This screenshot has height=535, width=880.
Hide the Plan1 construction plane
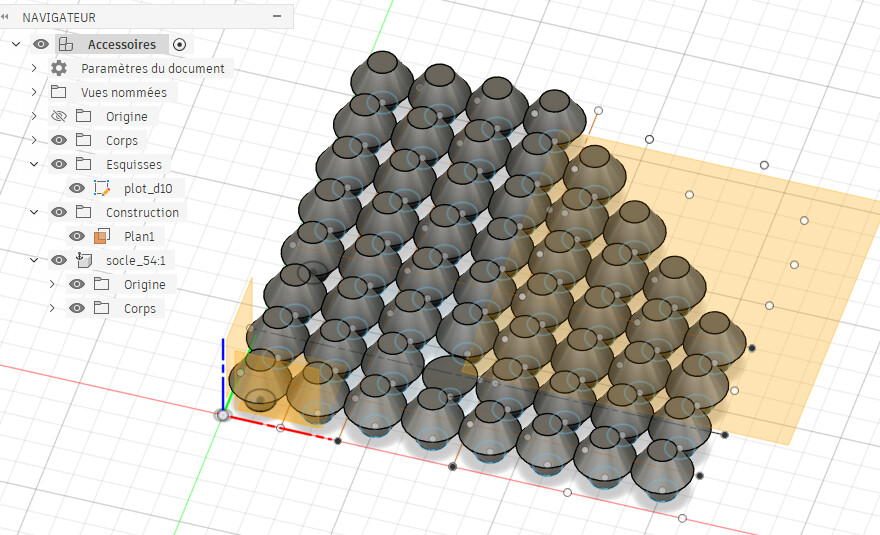[x=77, y=236]
